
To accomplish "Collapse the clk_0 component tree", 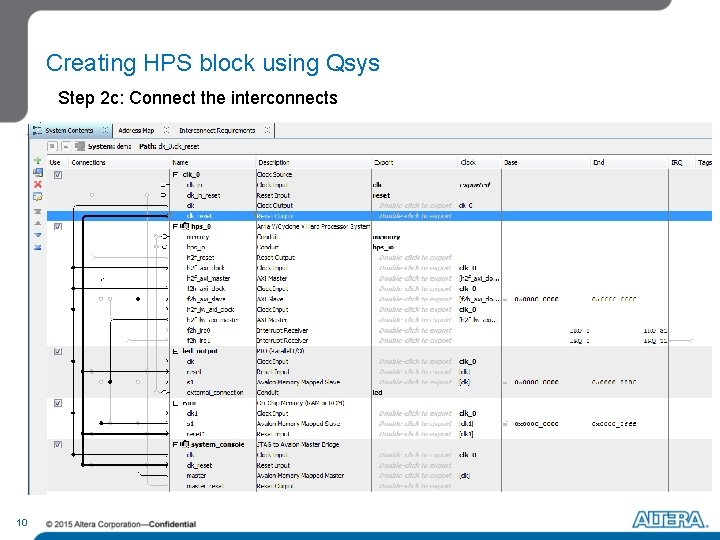I will coord(175,174).
